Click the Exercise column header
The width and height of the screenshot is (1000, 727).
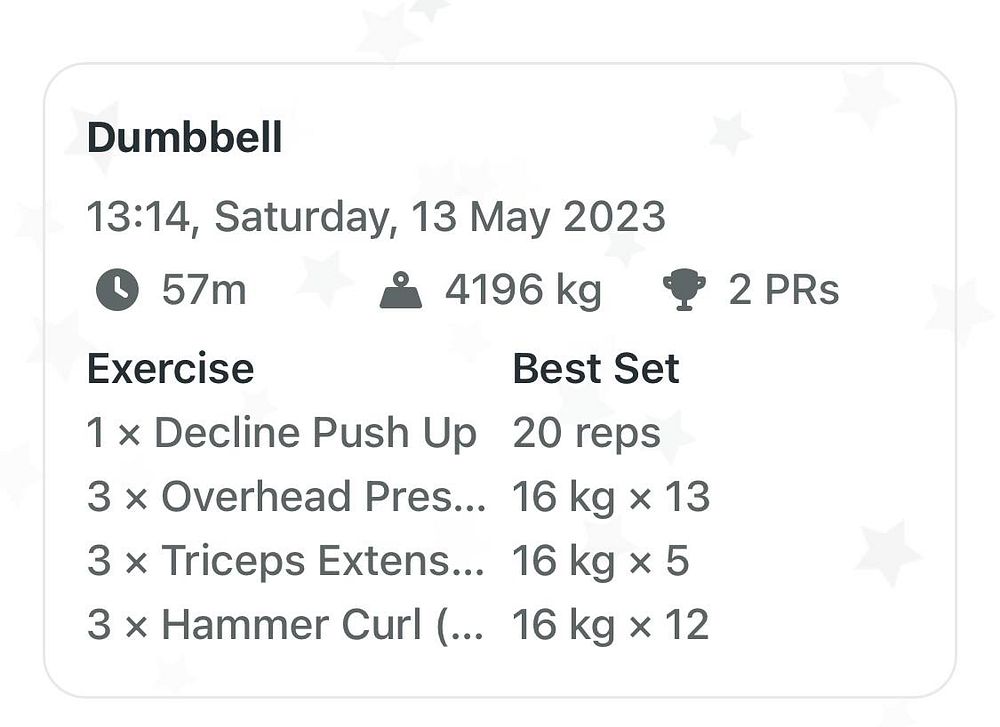click(x=170, y=369)
